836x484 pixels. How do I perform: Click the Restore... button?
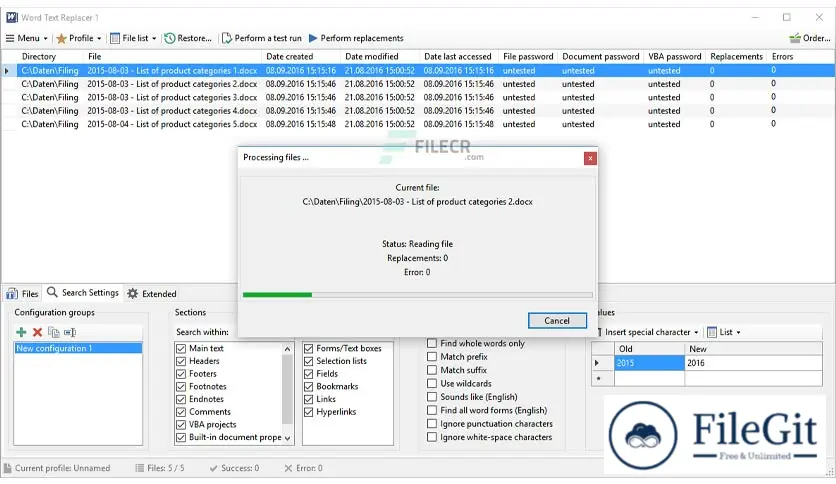[x=188, y=38]
